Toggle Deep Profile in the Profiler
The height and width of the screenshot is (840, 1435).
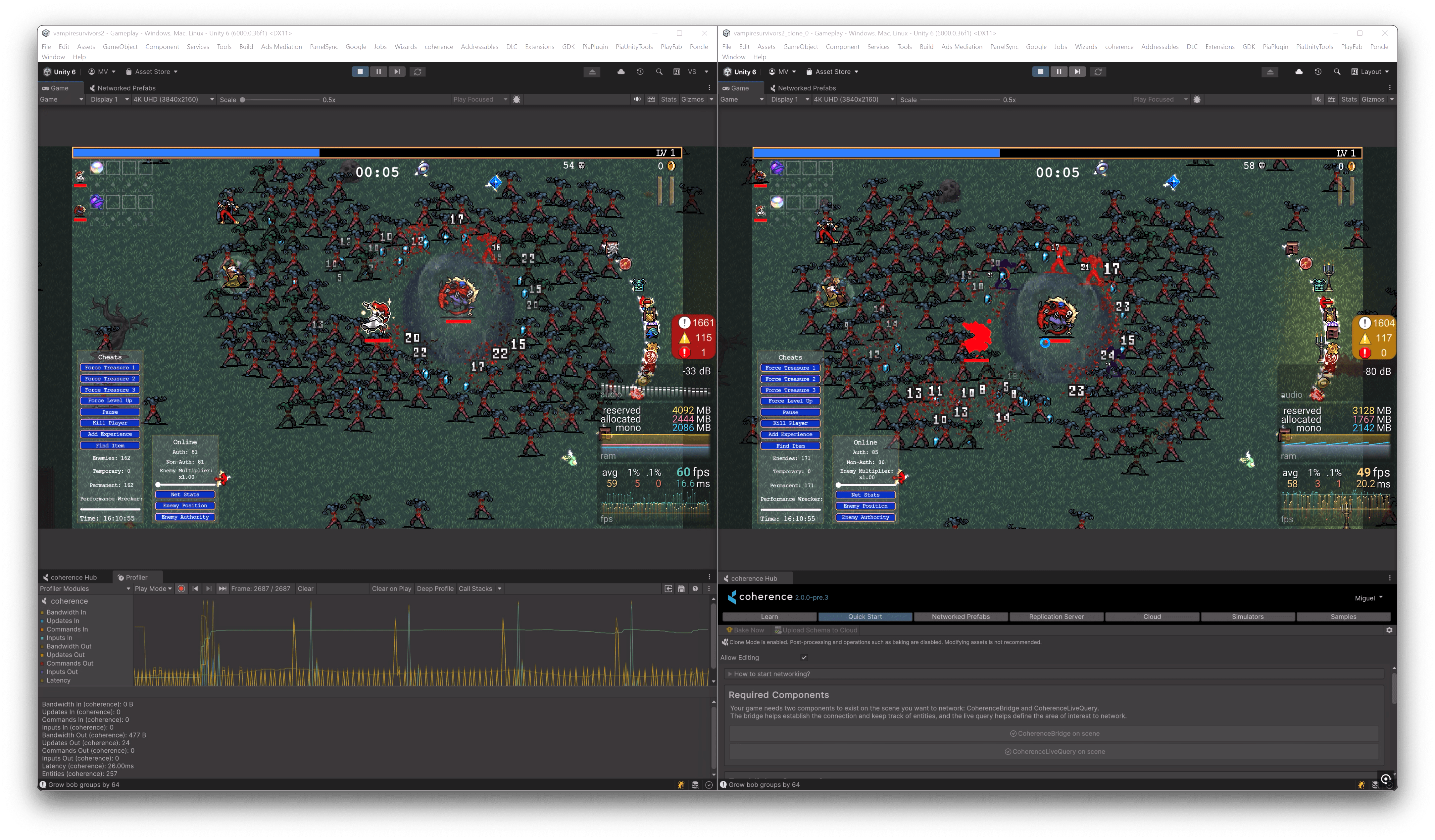coord(435,588)
